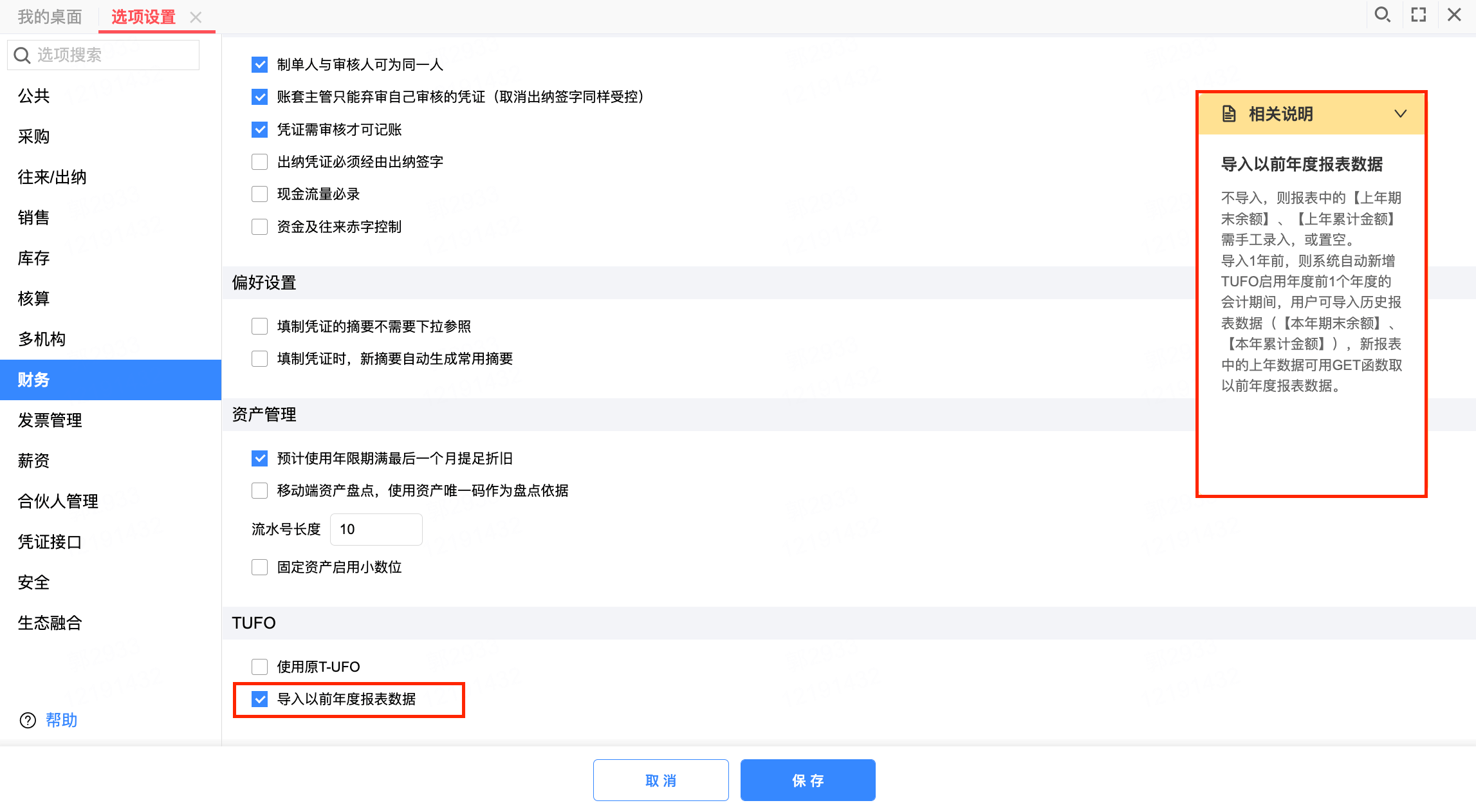The width and height of the screenshot is (1476, 812).
Task: Open the 安全 category
Action: click(111, 582)
